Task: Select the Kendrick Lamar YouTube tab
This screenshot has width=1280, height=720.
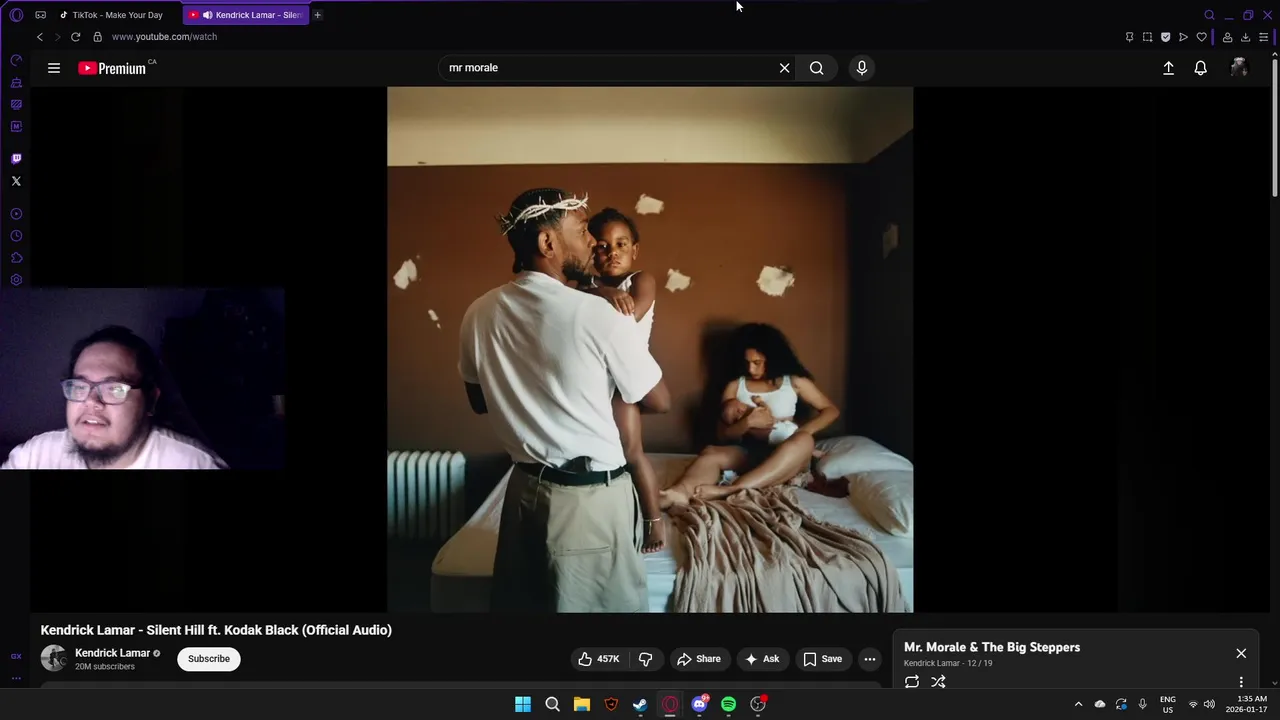Action: click(247, 15)
